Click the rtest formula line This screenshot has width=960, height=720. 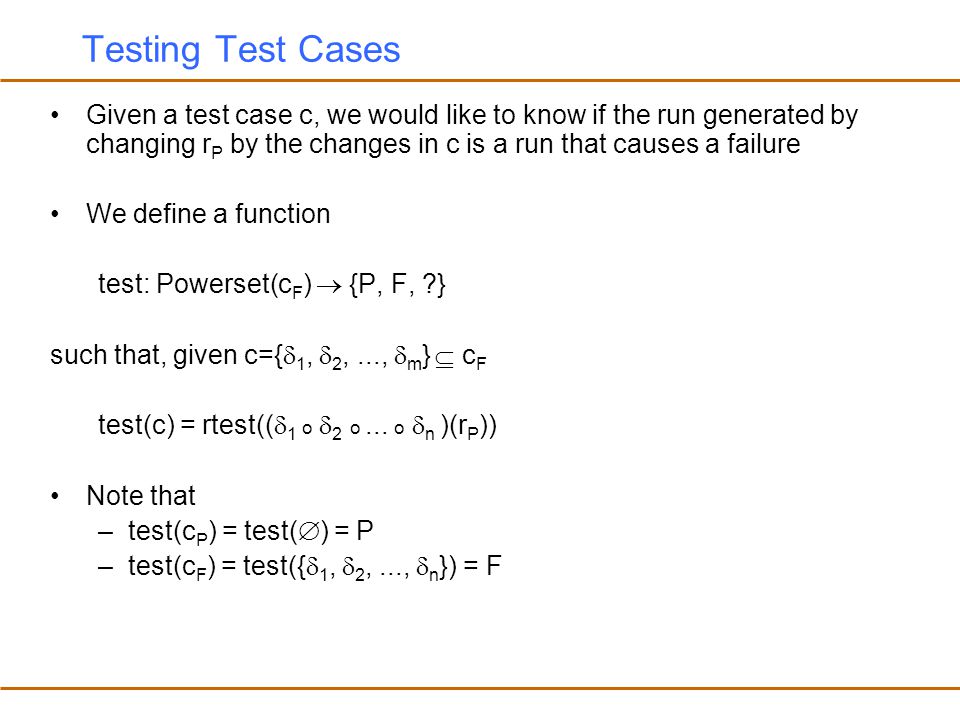pyautogui.click(x=298, y=426)
